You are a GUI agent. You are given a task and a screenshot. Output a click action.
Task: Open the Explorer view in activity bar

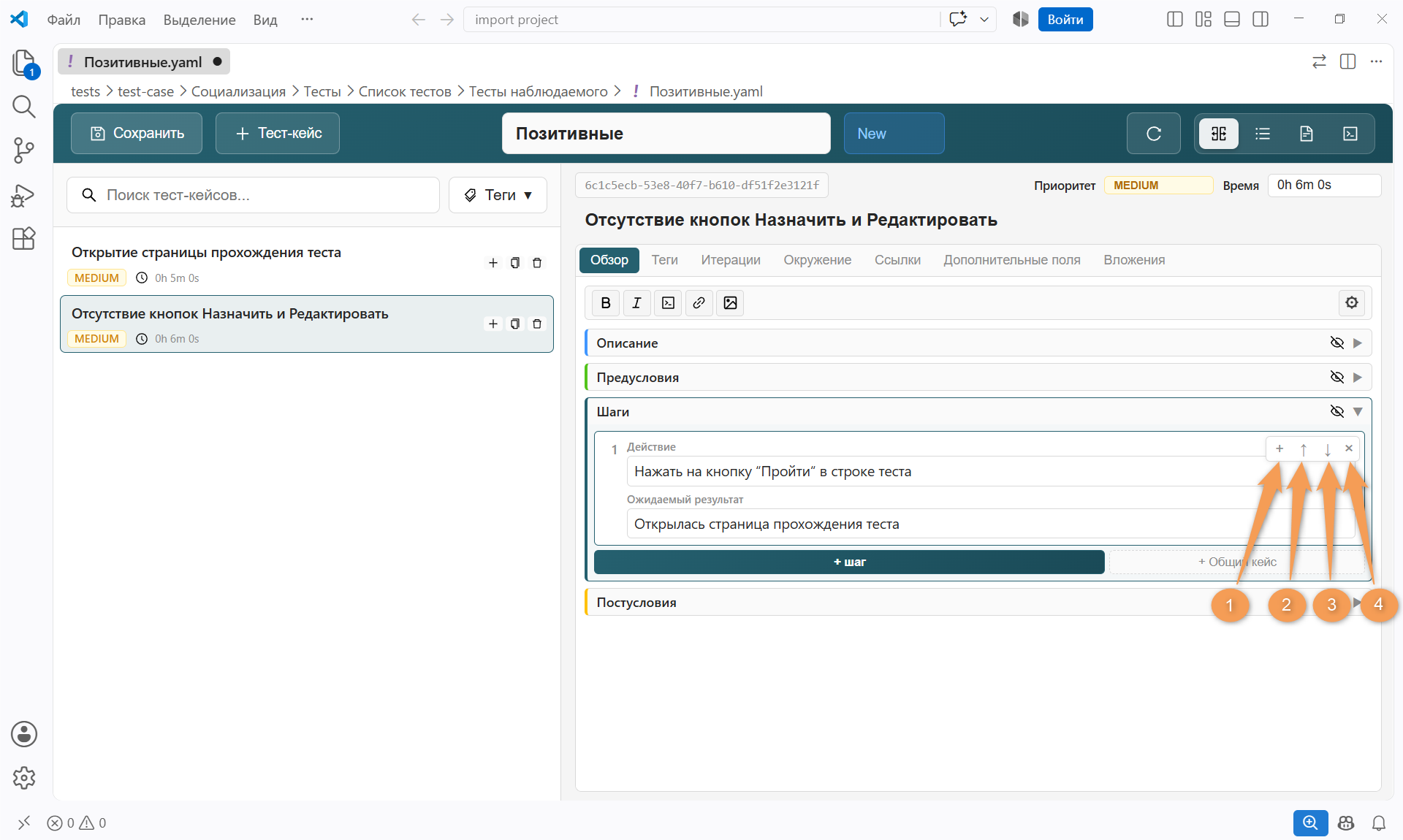tap(24, 63)
